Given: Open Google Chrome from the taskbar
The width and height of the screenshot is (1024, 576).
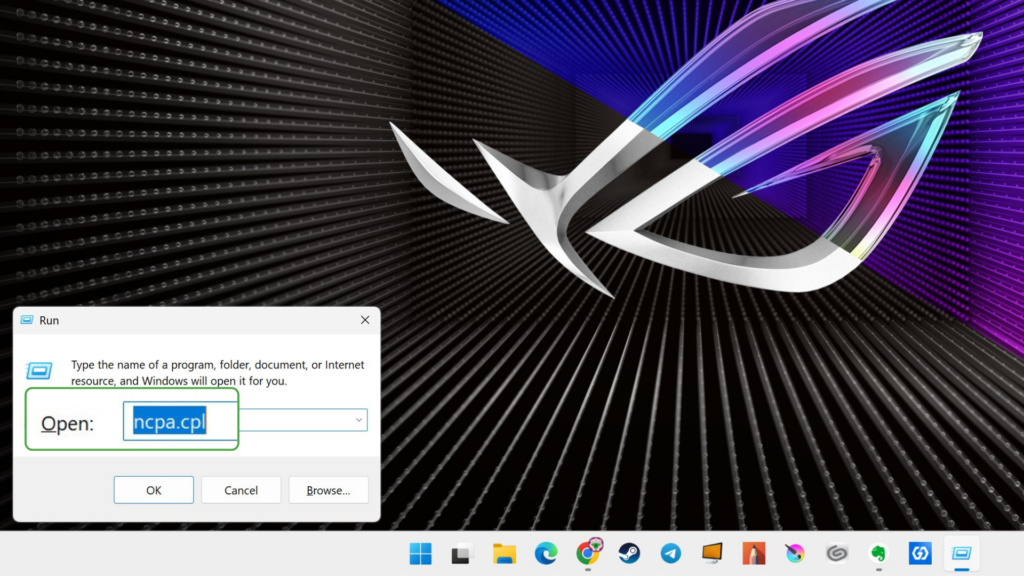Looking at the screenshot, I should pos(588,554).
